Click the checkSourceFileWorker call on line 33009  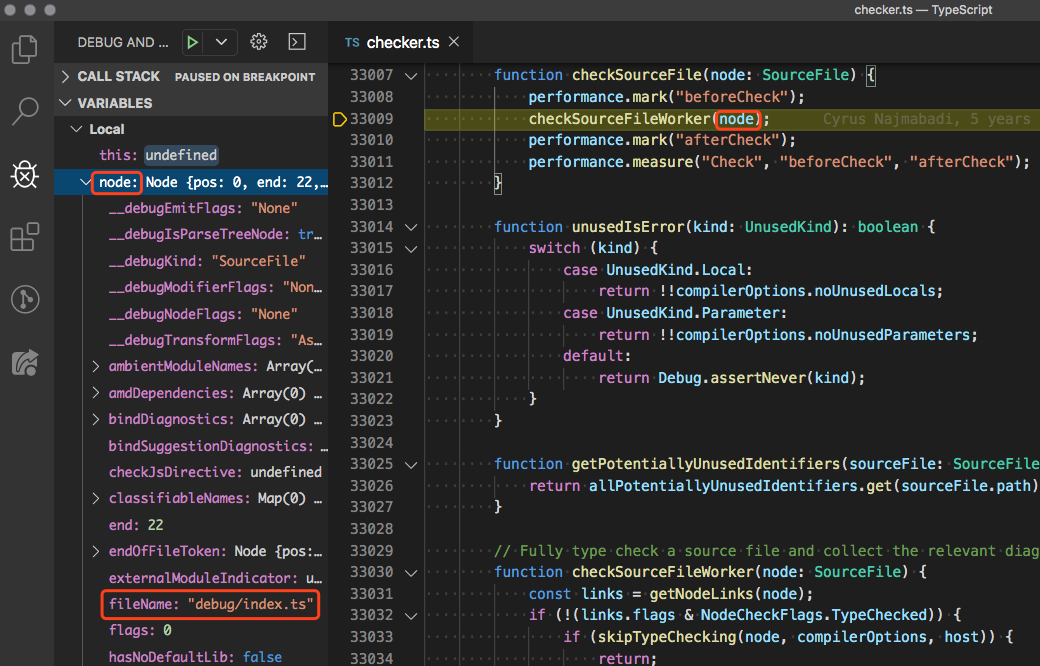620,119
